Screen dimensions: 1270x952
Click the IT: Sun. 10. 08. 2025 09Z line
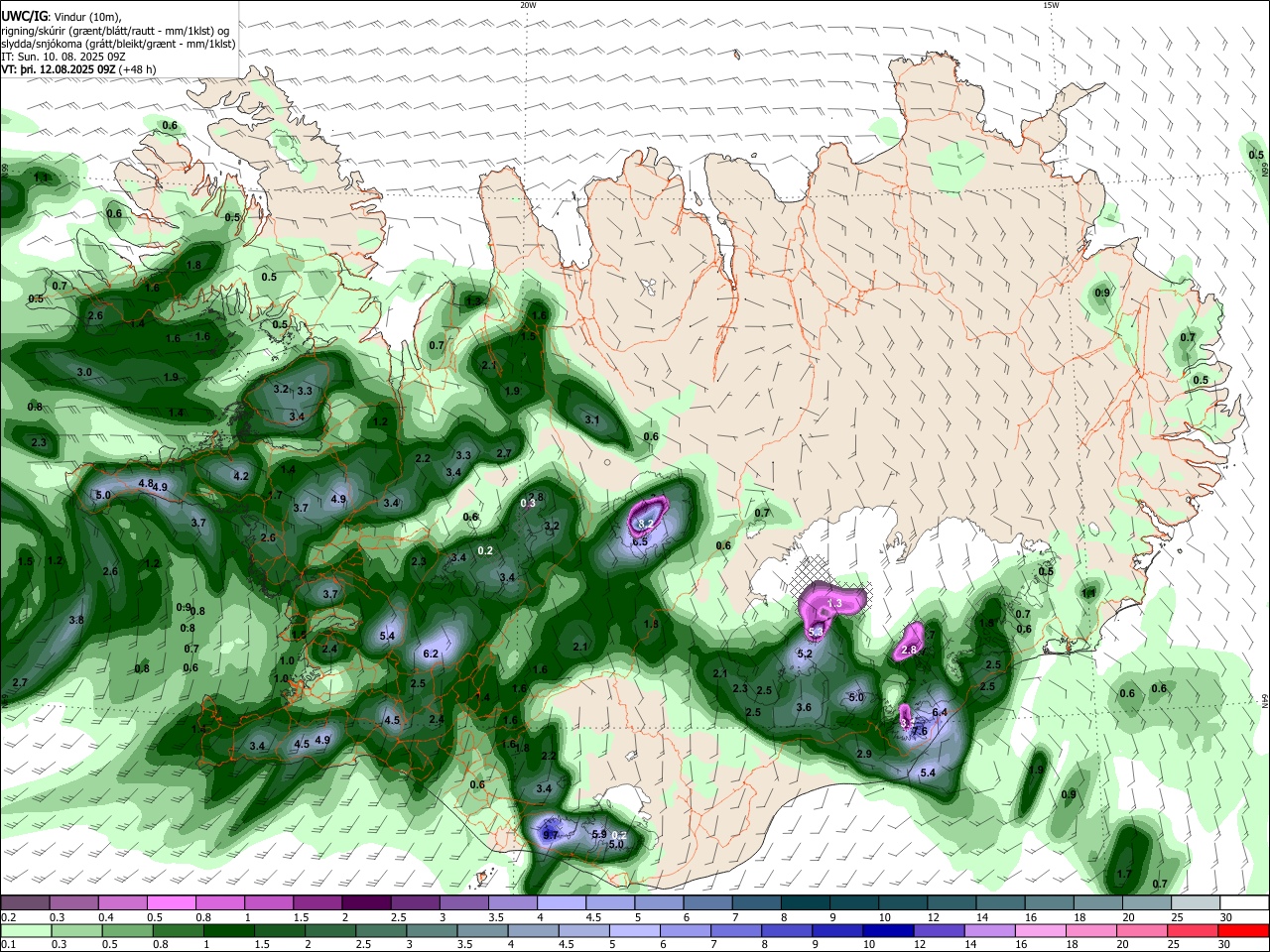point(63,57)
